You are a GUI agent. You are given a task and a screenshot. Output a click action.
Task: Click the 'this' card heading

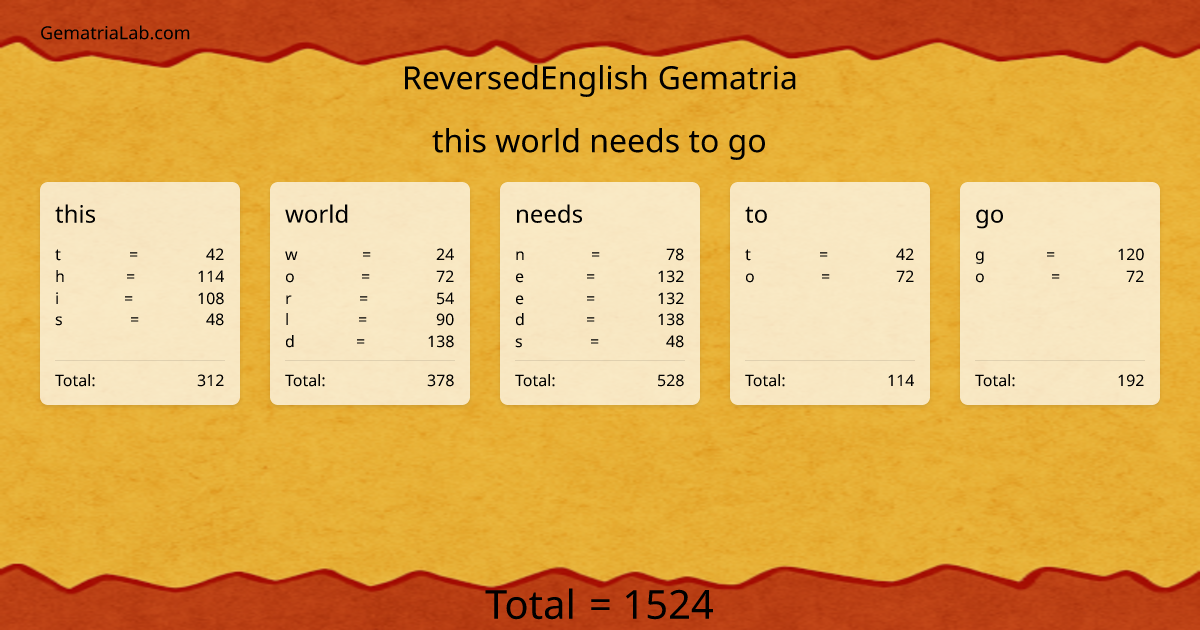coord(76,214)
